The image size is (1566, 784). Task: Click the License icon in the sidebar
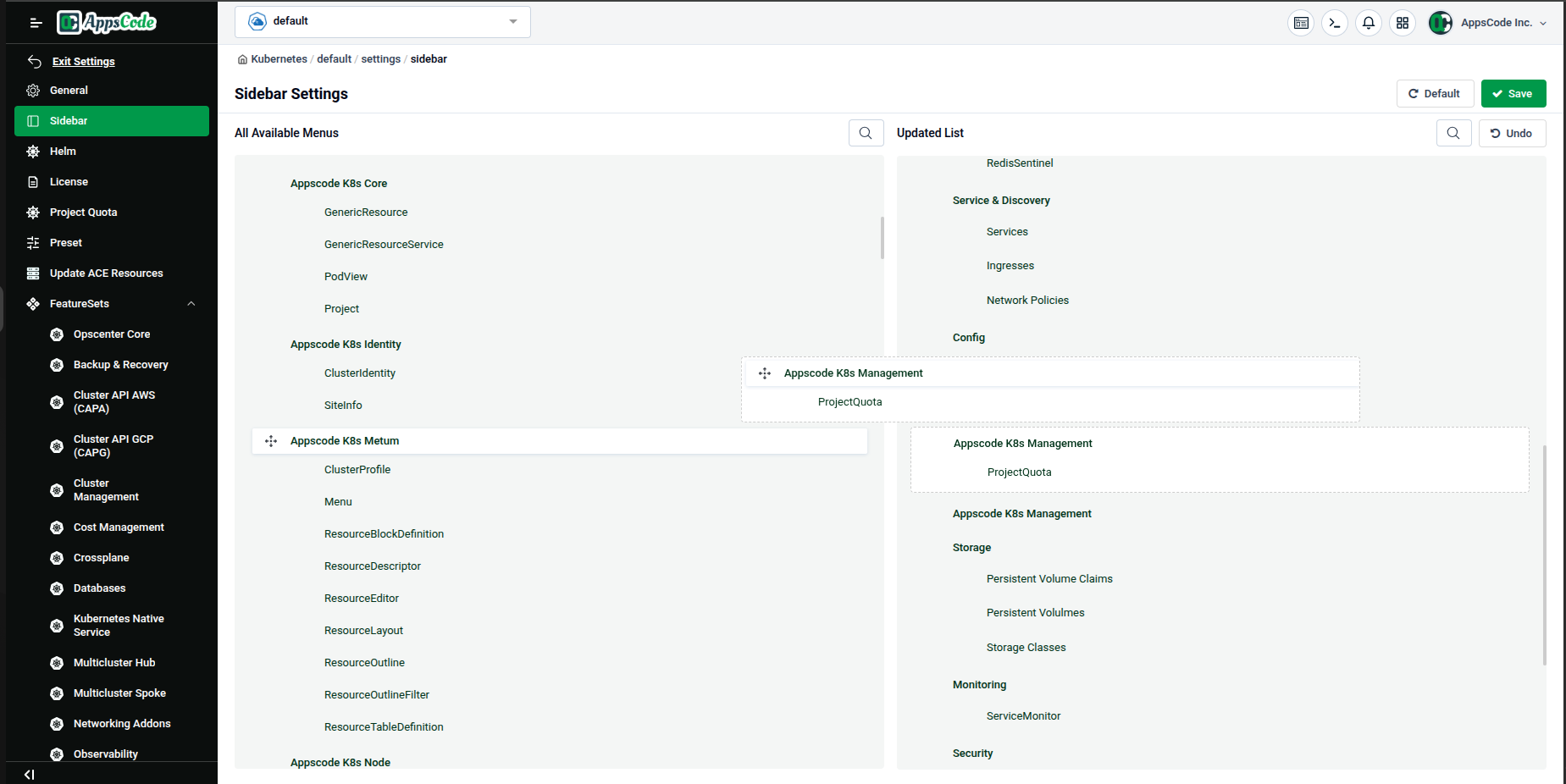(32, 181)
